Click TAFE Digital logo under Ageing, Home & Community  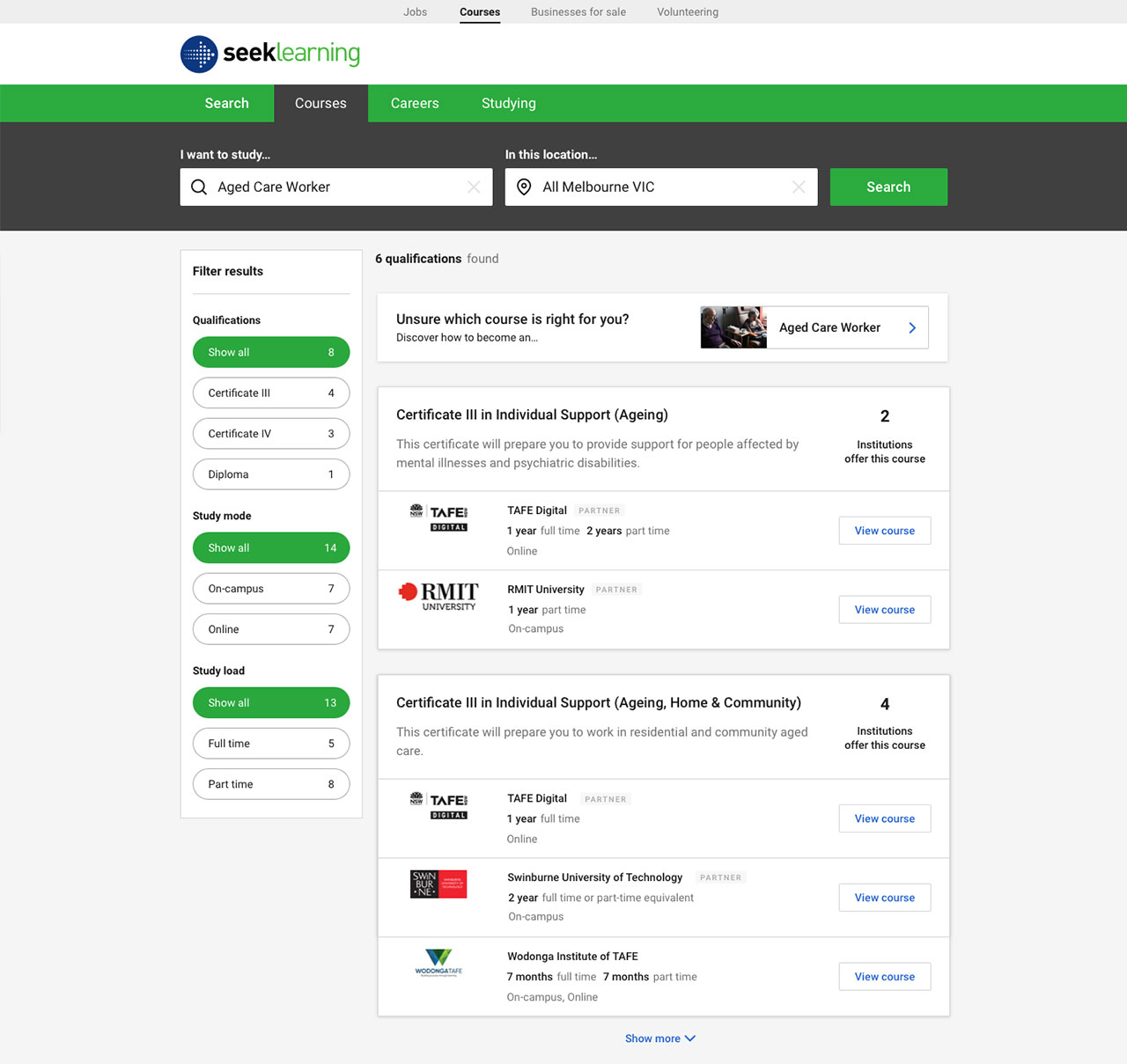[x=438, y=805]
